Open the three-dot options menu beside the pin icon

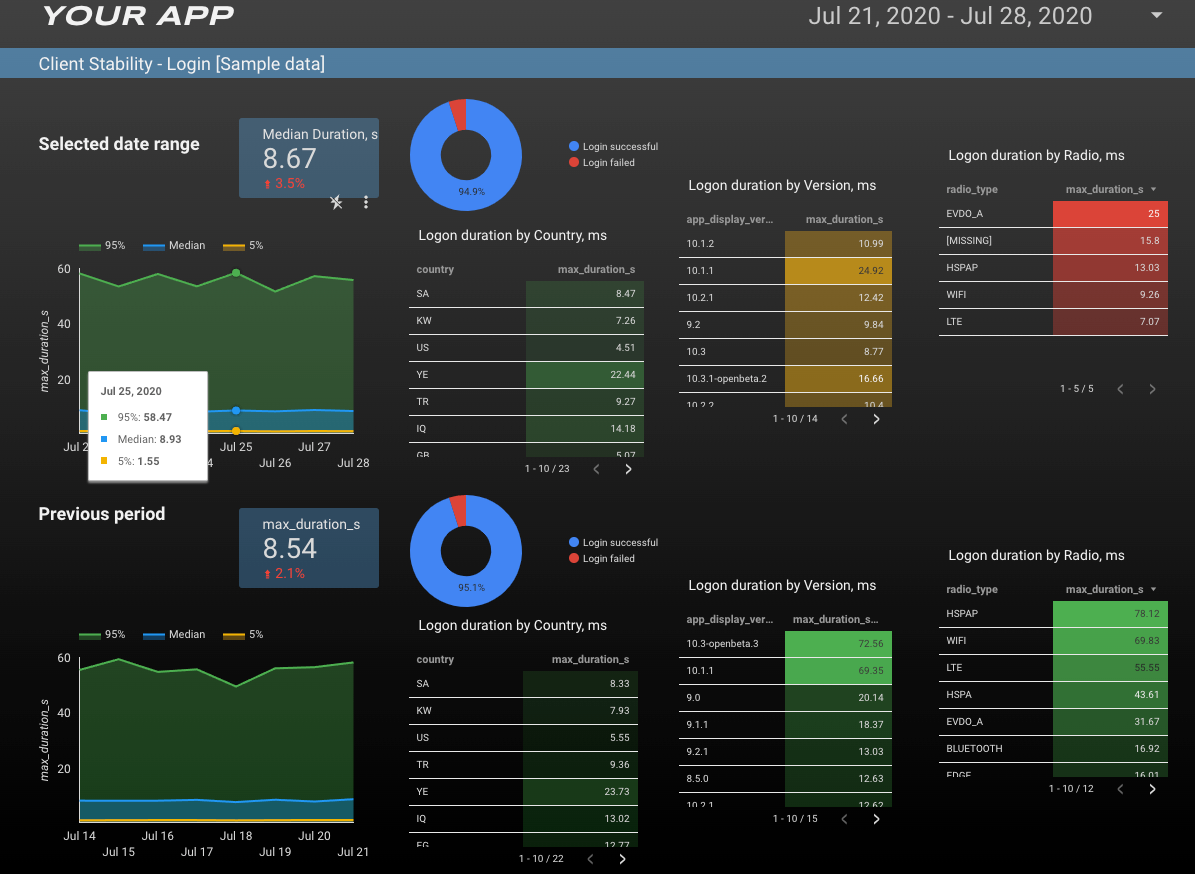[366, 202]
